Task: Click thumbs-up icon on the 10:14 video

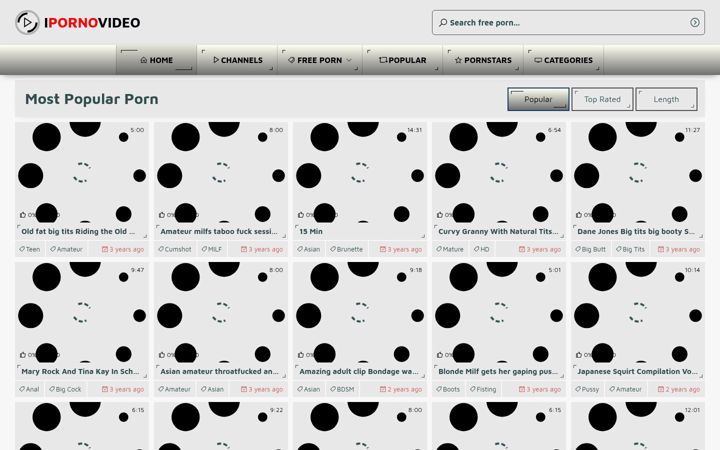Action: pyautogui.click(x=579, y=354)
